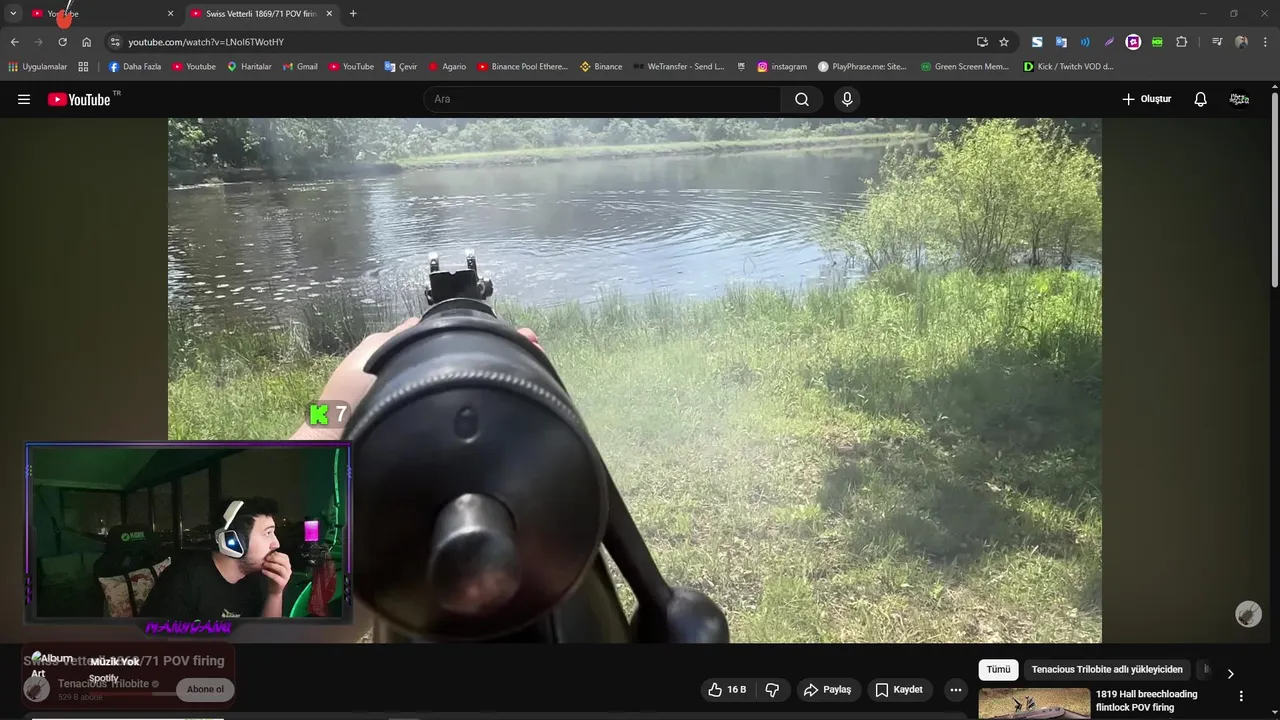The width and height of the screenshot is (1280, 720).
Task: Click the round floating icon near the scrollbar
Action: [1248, 614]
